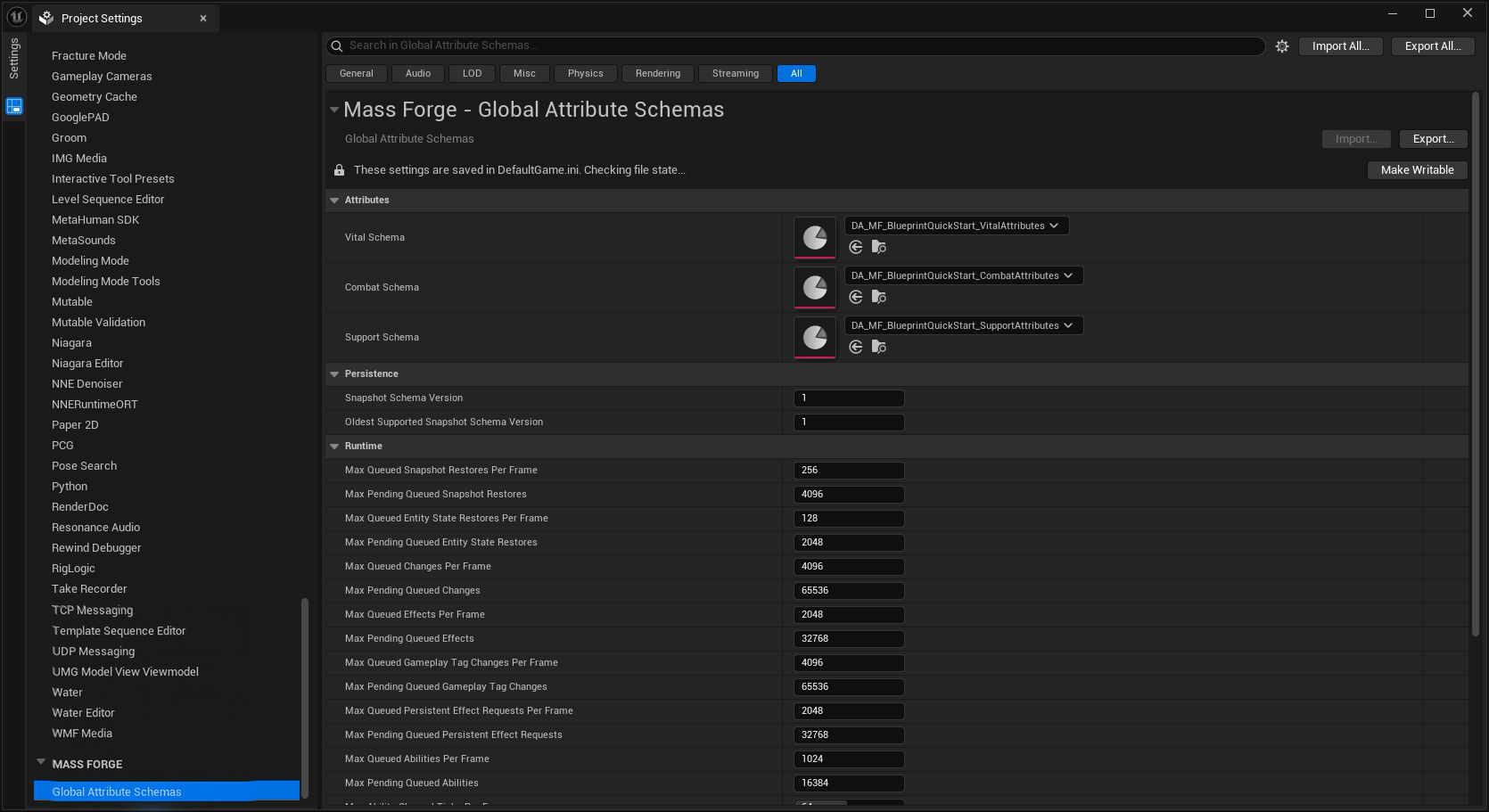Image resolution: width=1489 pixels, height=812 pixels.
Task: Select the Misc filter tab
Action: pos(524,74)
